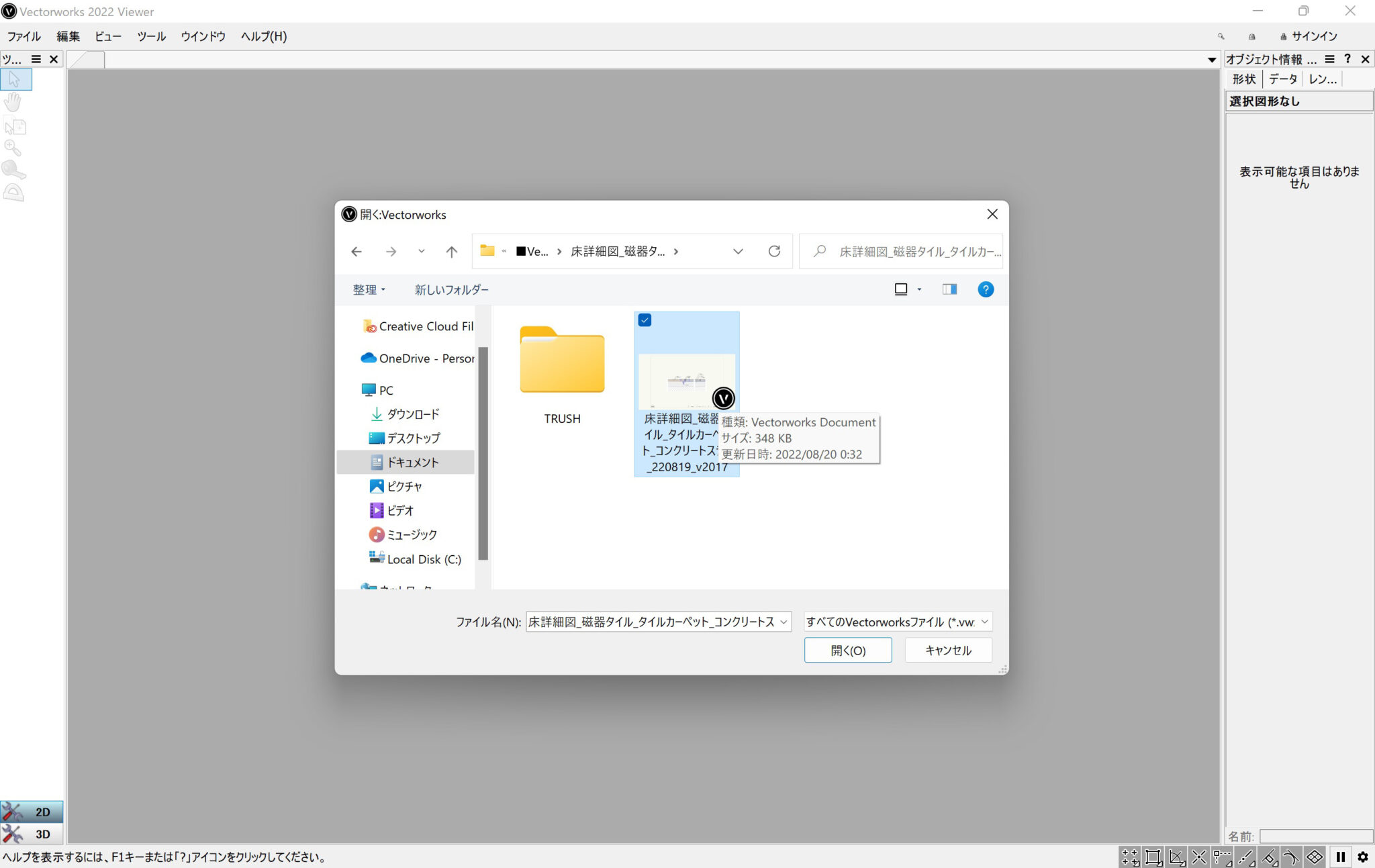The image size is (1375, 868).
Task: Click the help question mark on オブジェクト情報 palette
Action: pos(1348,59)
